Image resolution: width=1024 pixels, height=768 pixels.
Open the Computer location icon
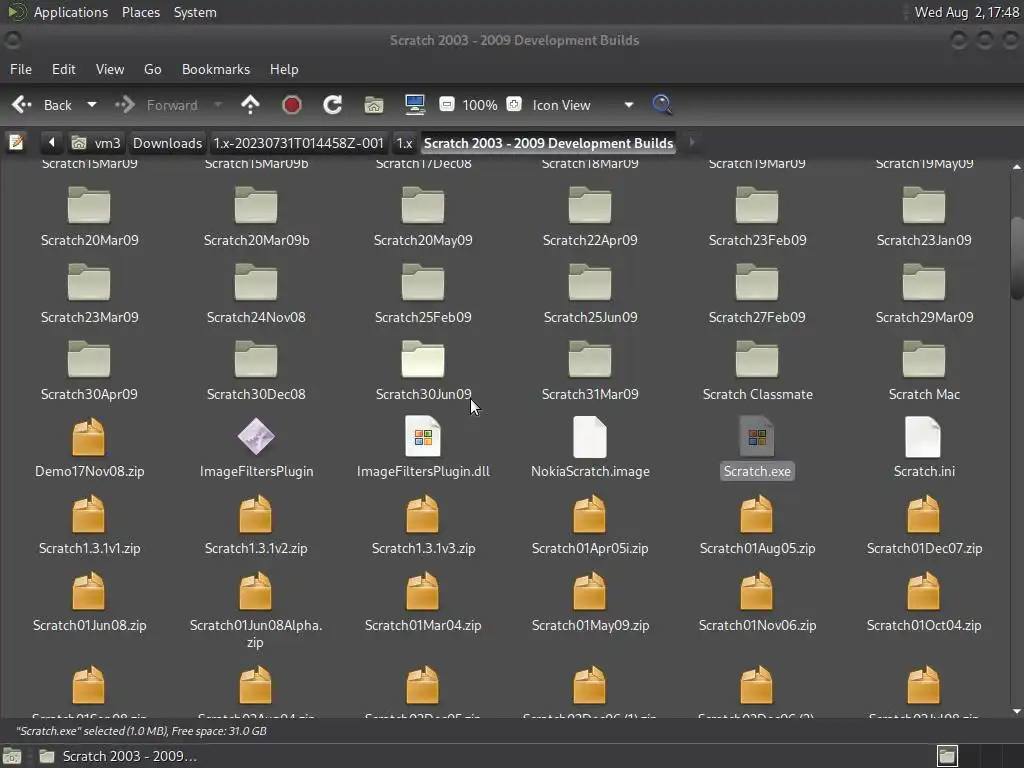click(415, 105)
